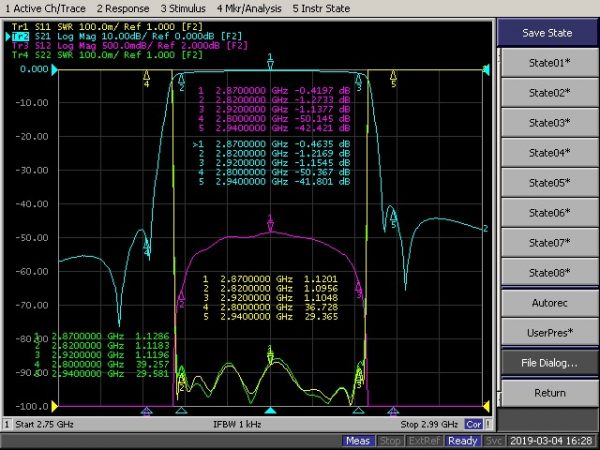Save to State03 softkey
Screen dimensions: 600x450
coord(549,122)
